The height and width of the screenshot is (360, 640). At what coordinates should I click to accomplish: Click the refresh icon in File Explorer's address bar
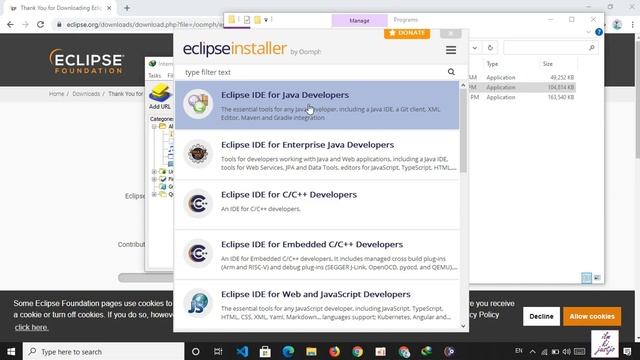(x=490, y=48)
